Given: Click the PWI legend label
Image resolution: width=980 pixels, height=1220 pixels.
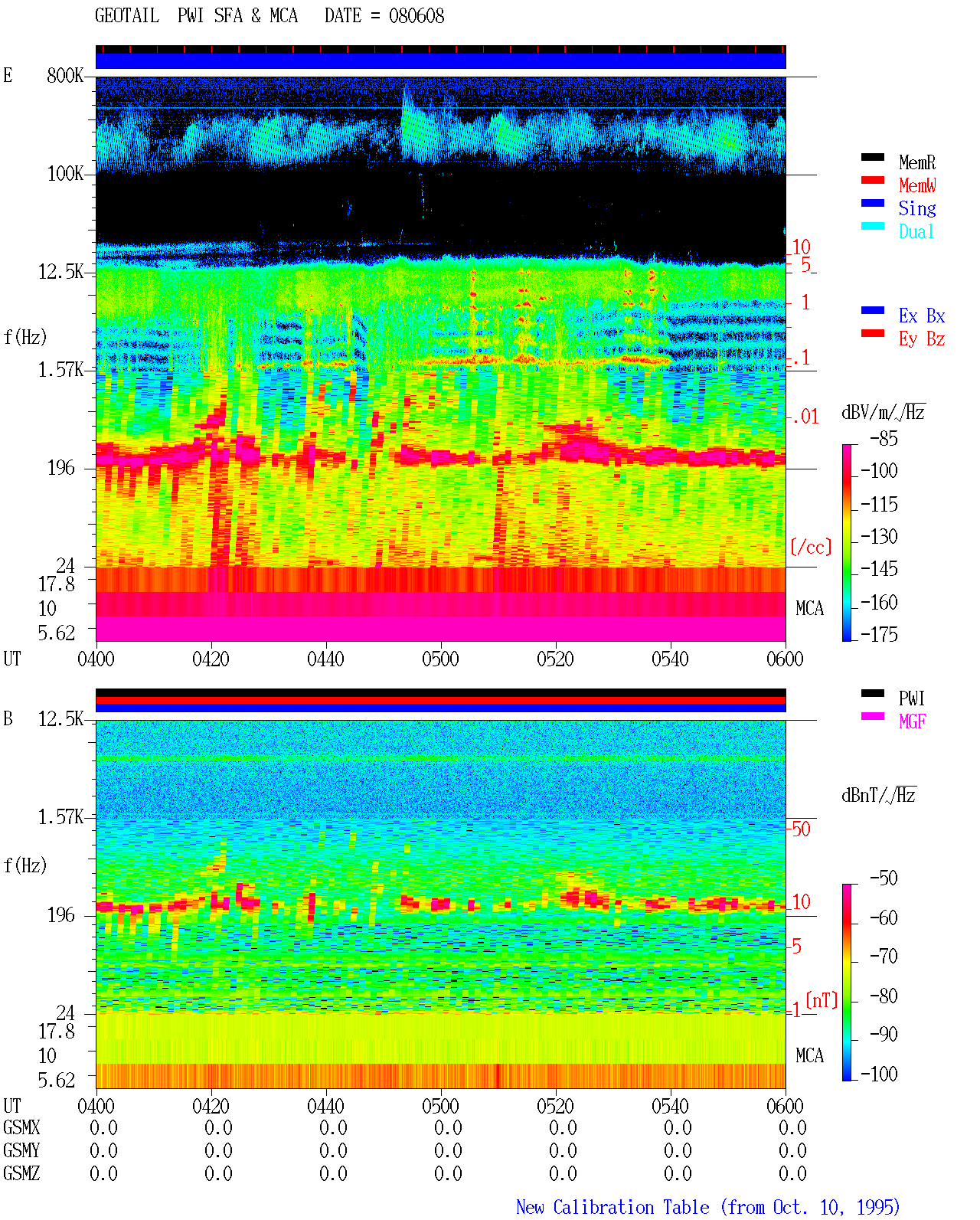Looking at the screenshot, I should click(x=912, y=698).
